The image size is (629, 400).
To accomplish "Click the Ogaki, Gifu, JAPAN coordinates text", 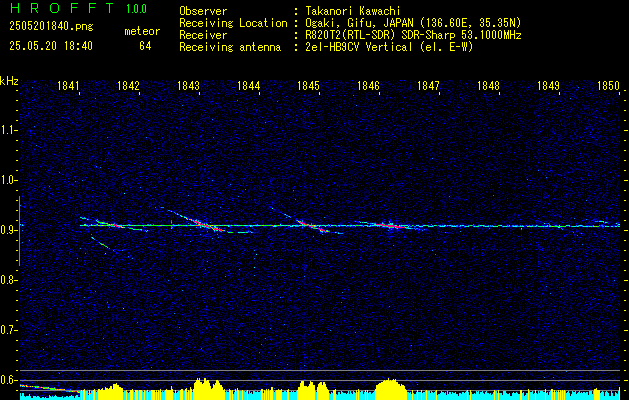I will coord(413,23).
